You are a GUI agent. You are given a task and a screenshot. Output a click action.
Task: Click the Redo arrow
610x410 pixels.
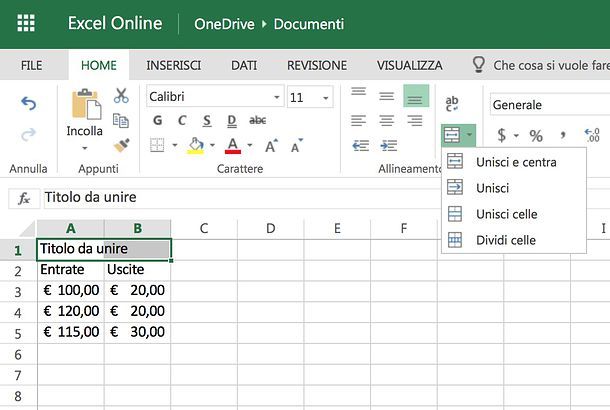pyautogui.click(x=28, y=135)
